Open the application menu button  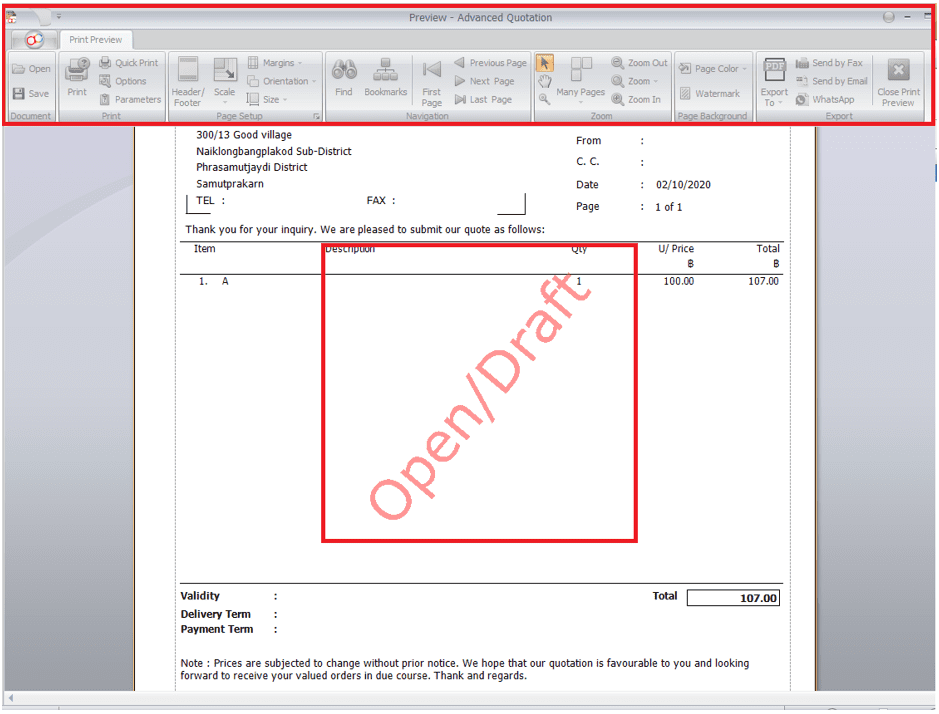click(34, 39)
